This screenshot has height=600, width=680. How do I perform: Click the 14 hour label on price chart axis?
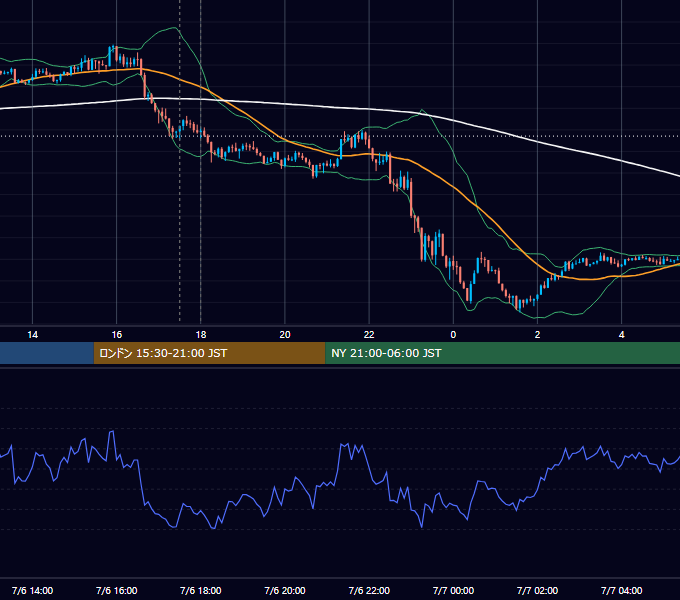(x=33, y=335)
